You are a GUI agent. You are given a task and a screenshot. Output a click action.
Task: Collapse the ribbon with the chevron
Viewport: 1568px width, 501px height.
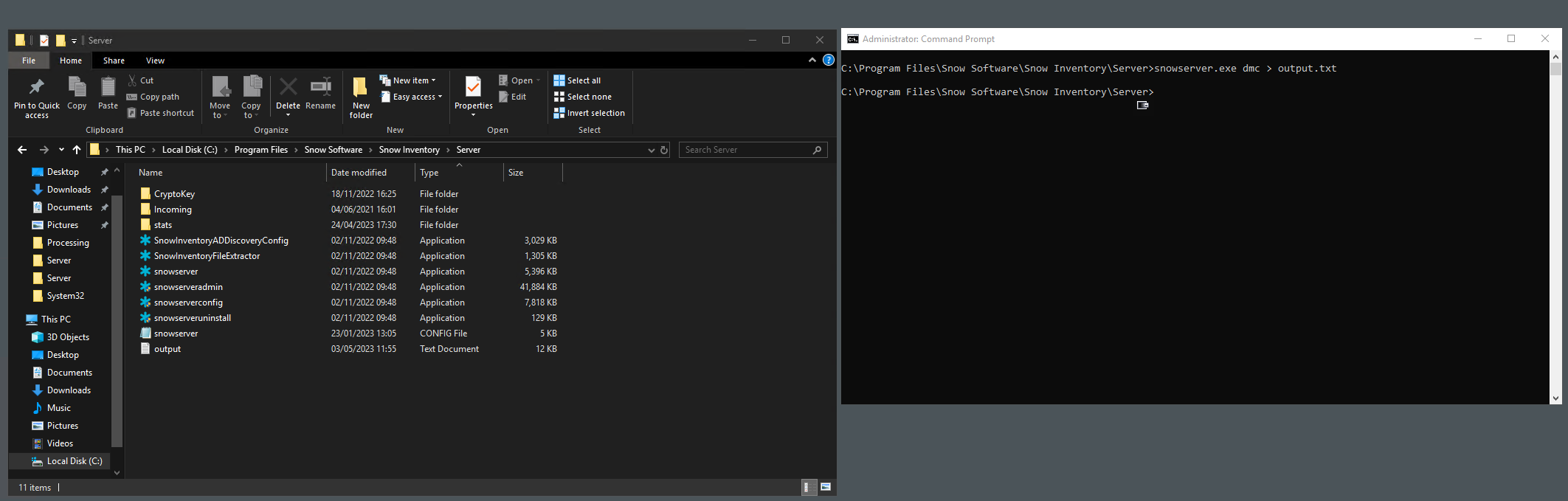[x=812, y=61]
